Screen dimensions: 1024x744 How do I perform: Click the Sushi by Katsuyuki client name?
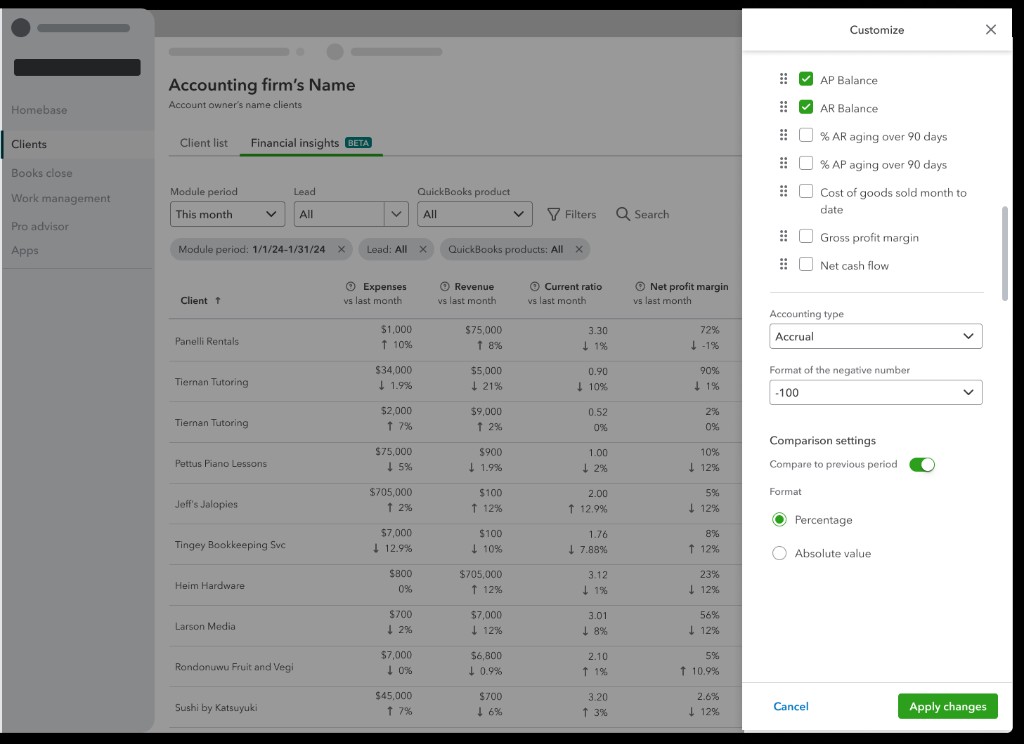pos(216,707)
